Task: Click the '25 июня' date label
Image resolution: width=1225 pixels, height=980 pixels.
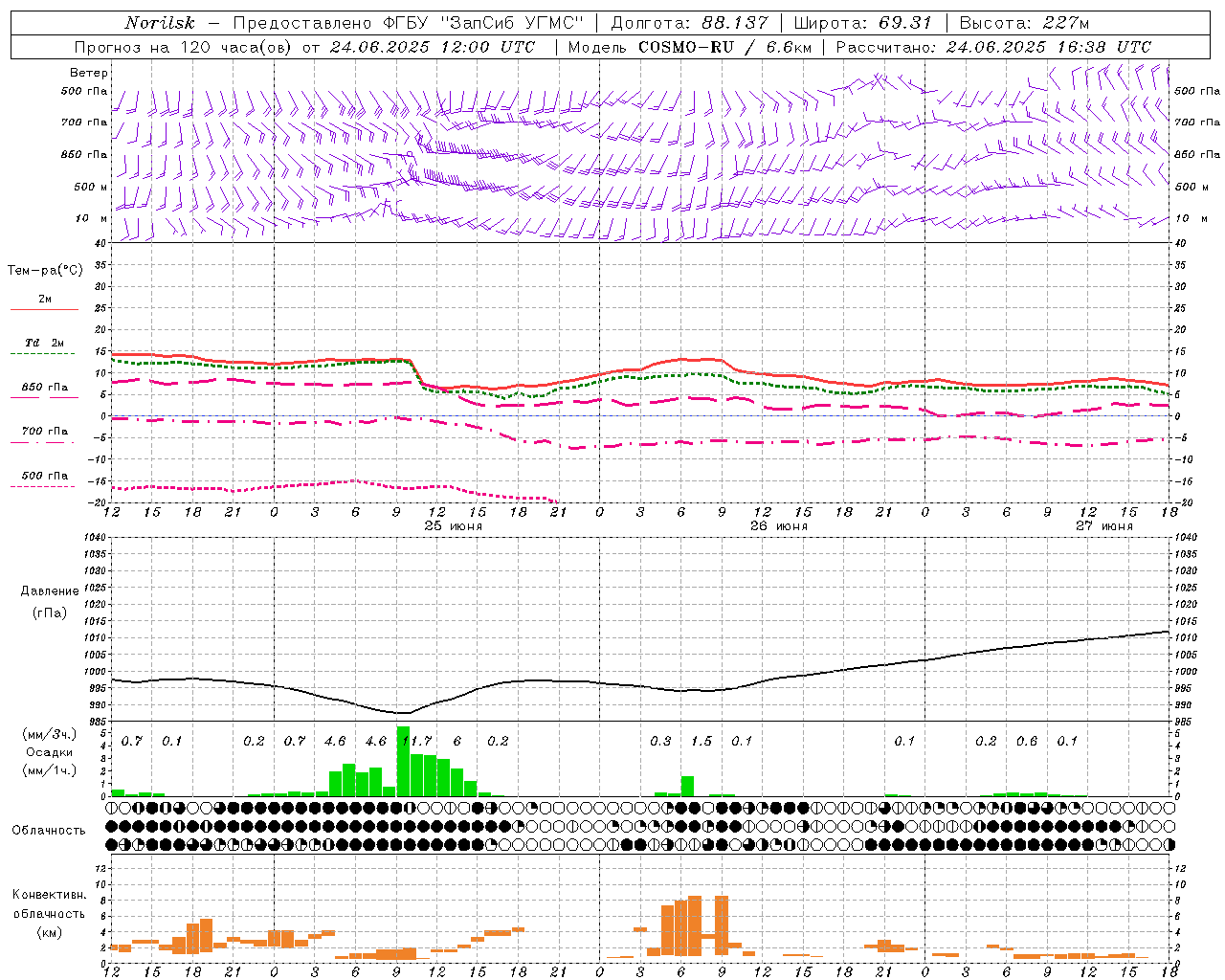Action: (x=454, y=525)
